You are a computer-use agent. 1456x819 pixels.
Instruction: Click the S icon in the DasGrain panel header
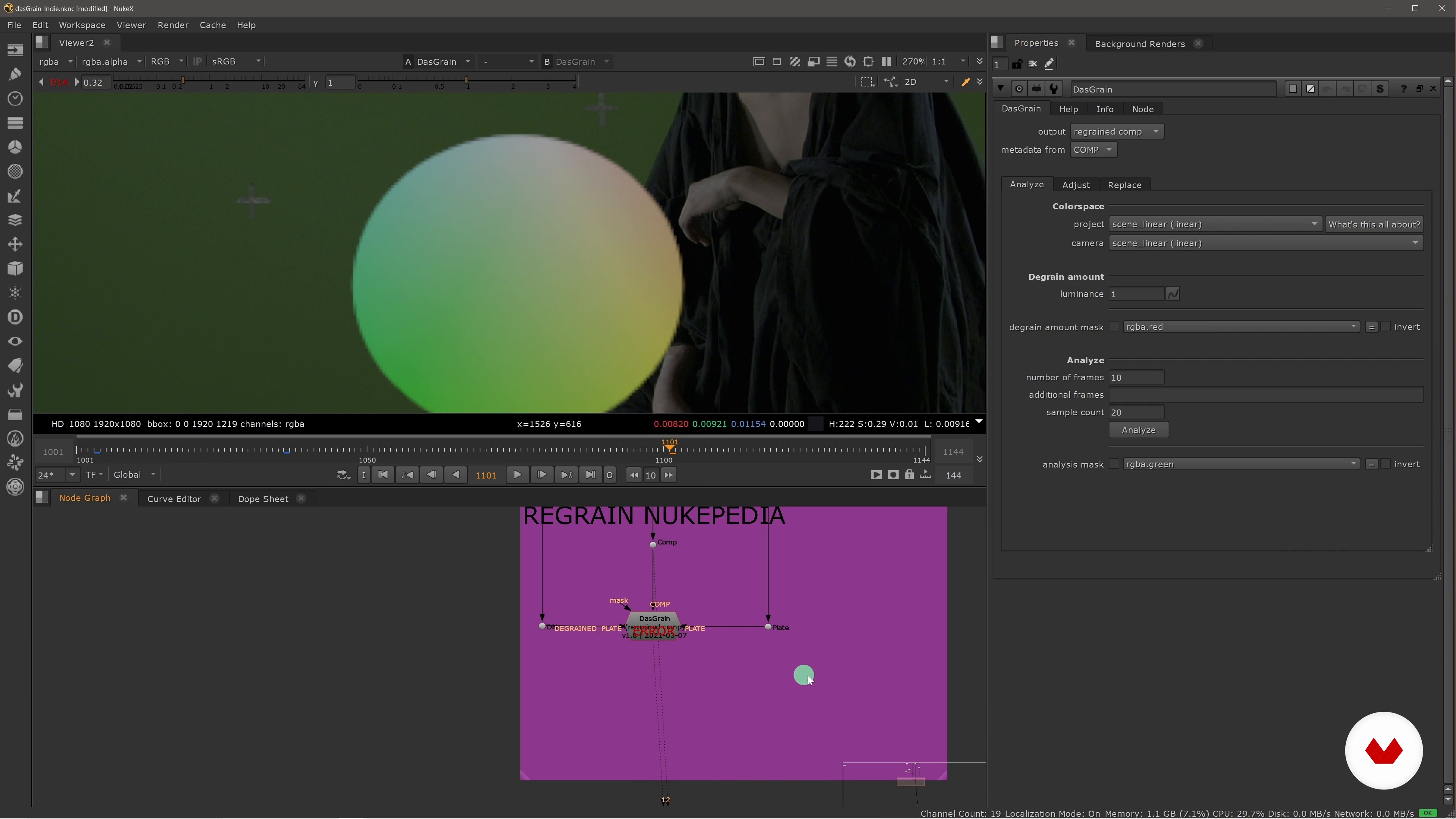click(x=1380, y=89)
